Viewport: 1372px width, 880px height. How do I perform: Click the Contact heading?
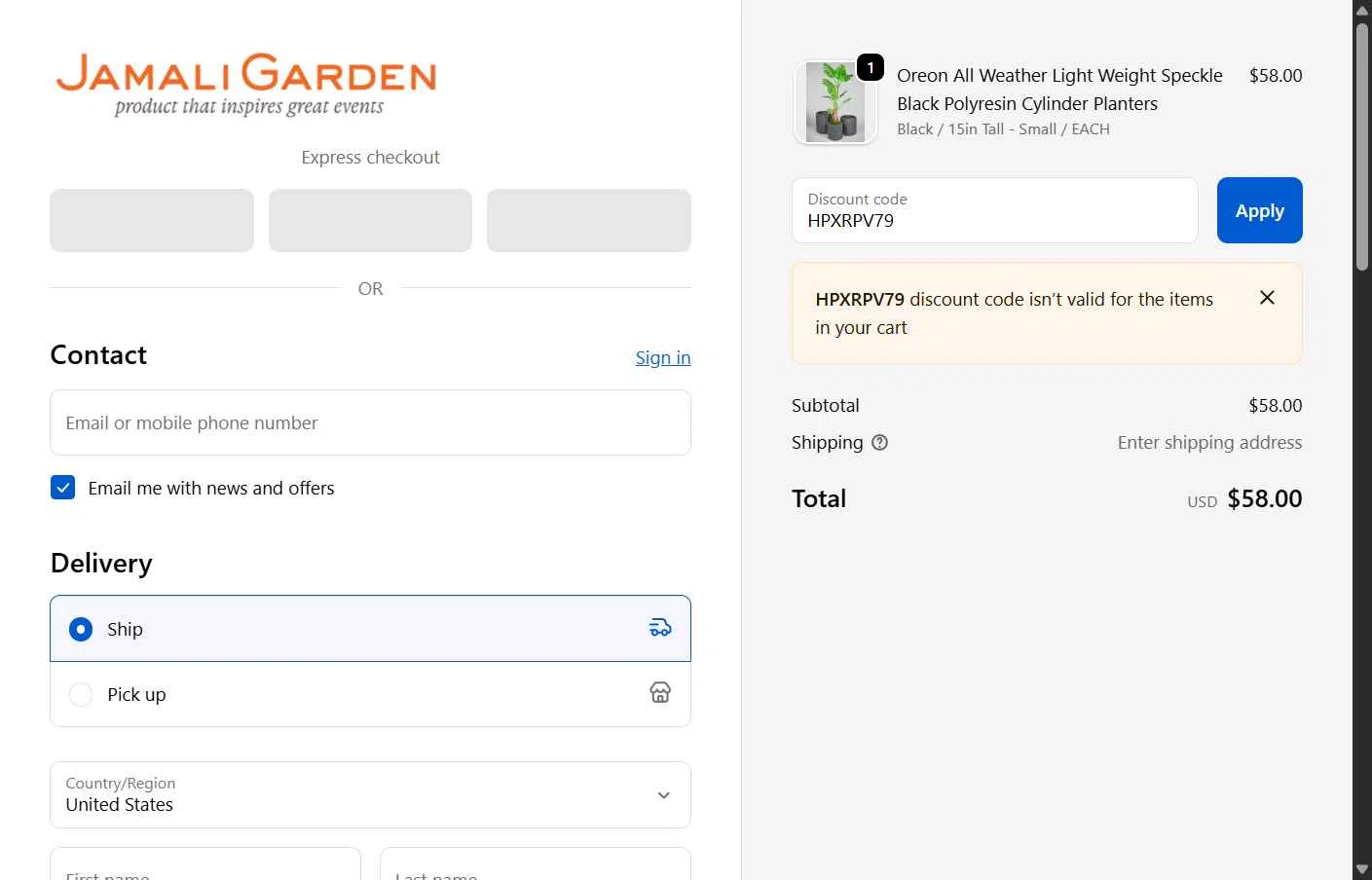[98, 355]
